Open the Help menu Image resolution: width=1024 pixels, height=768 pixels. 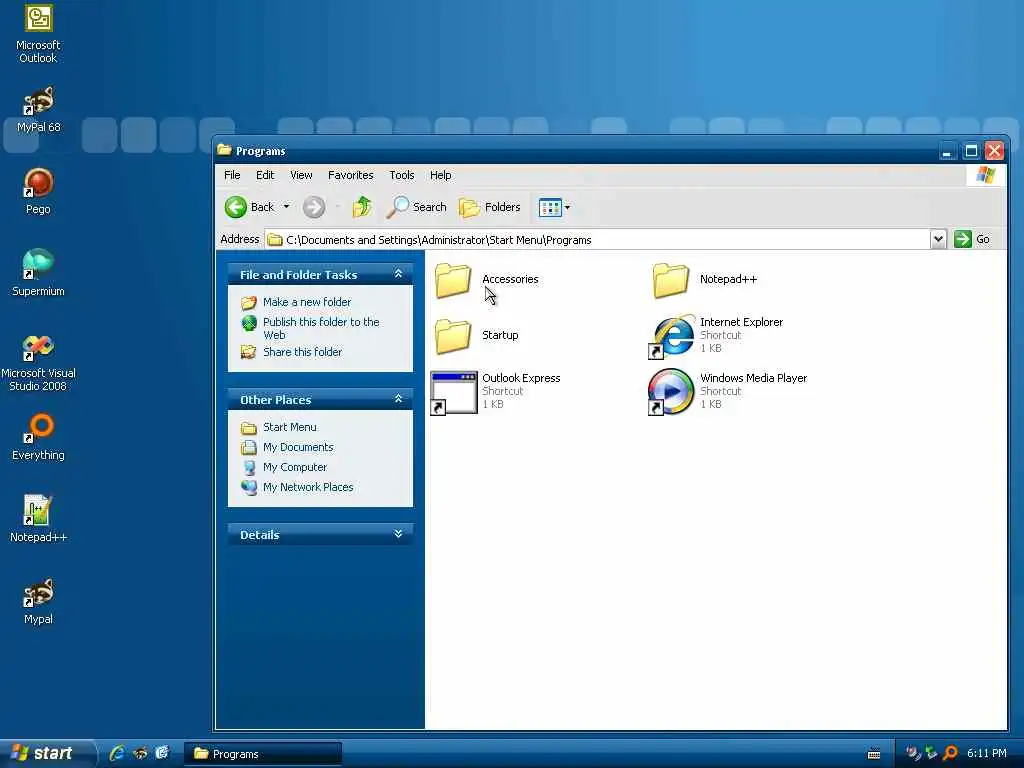(x=440, y=175)
